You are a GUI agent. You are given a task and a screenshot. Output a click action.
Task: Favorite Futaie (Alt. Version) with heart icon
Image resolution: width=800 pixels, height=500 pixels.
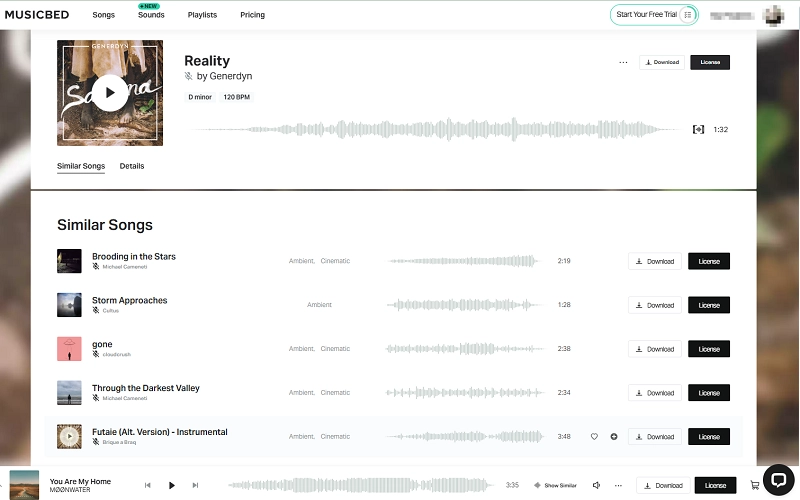[x=594, y=437]
